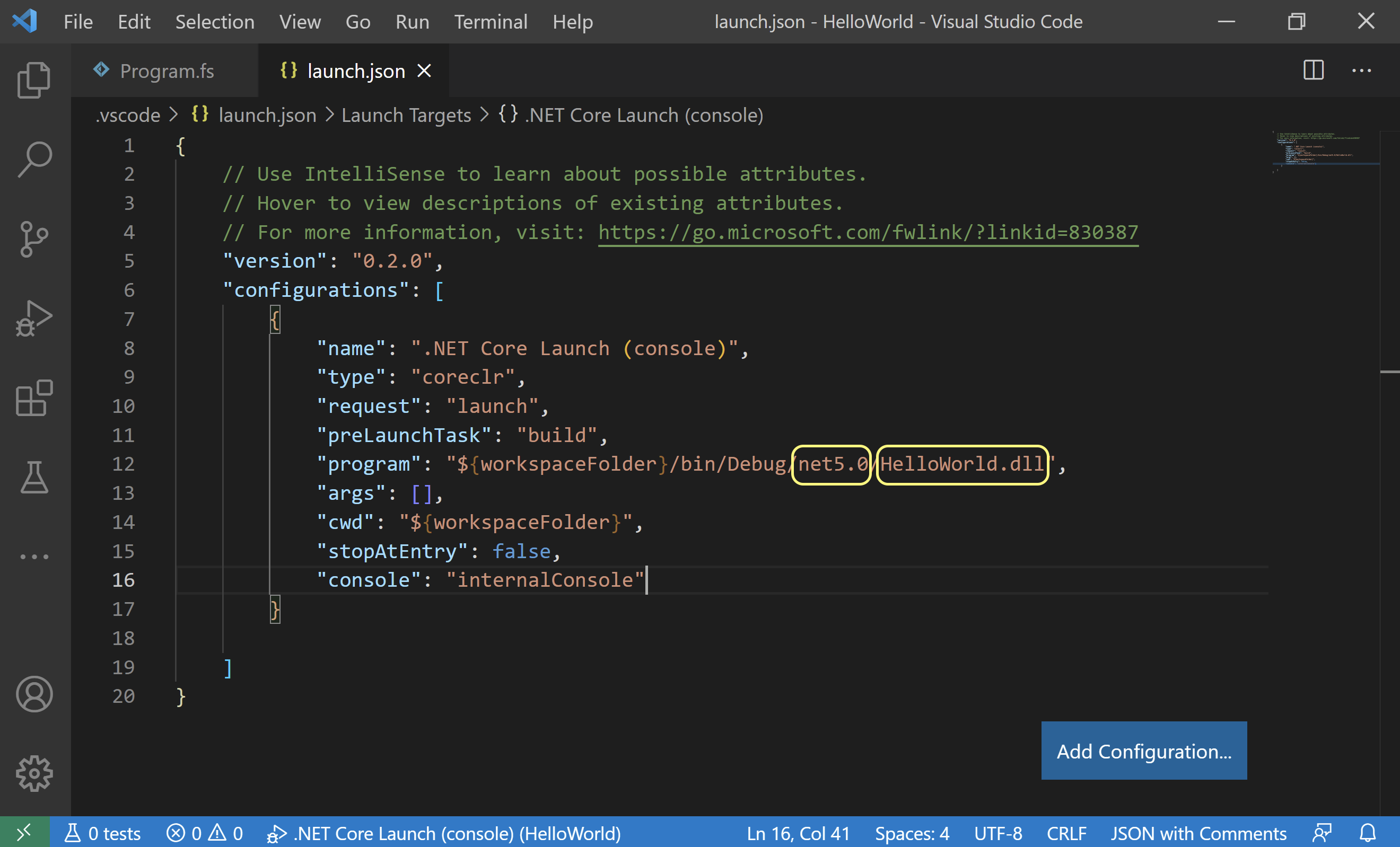Open the Terminal menu
Image resolution: width=1400 pixels, height=847 pixels.
[491, 22]
